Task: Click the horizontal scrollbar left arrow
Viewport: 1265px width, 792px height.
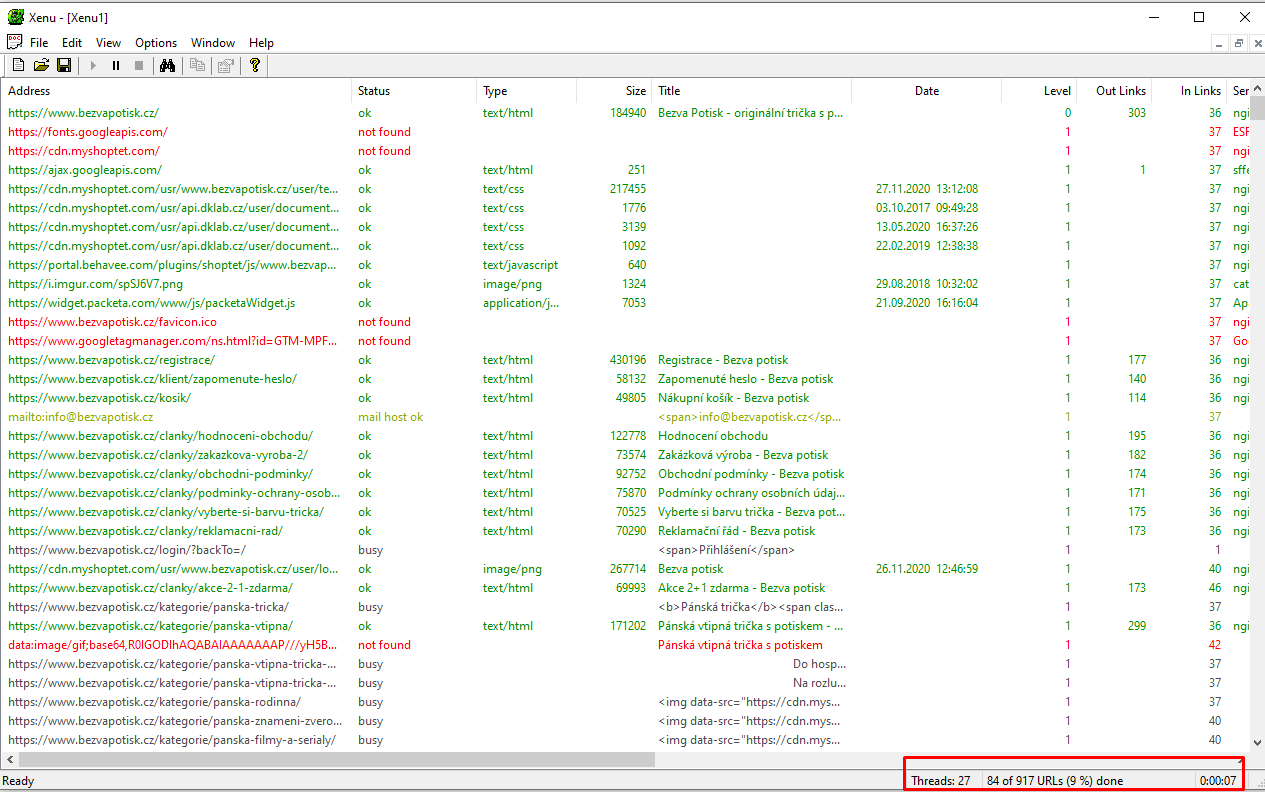Action: (x=10, y=760)
